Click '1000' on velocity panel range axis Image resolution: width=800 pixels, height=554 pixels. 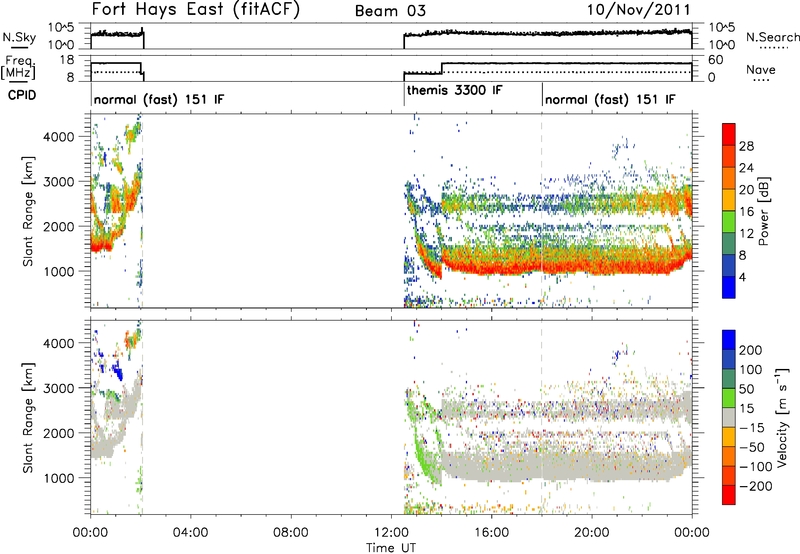coord(59,478)
